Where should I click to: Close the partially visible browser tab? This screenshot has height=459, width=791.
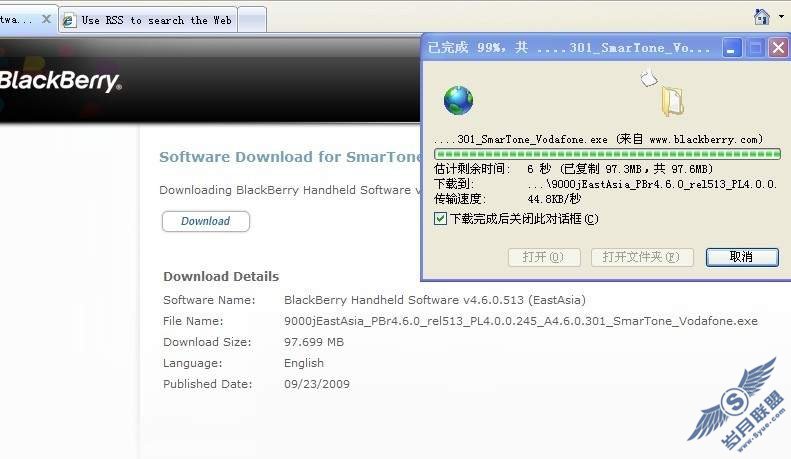point(46,19)
